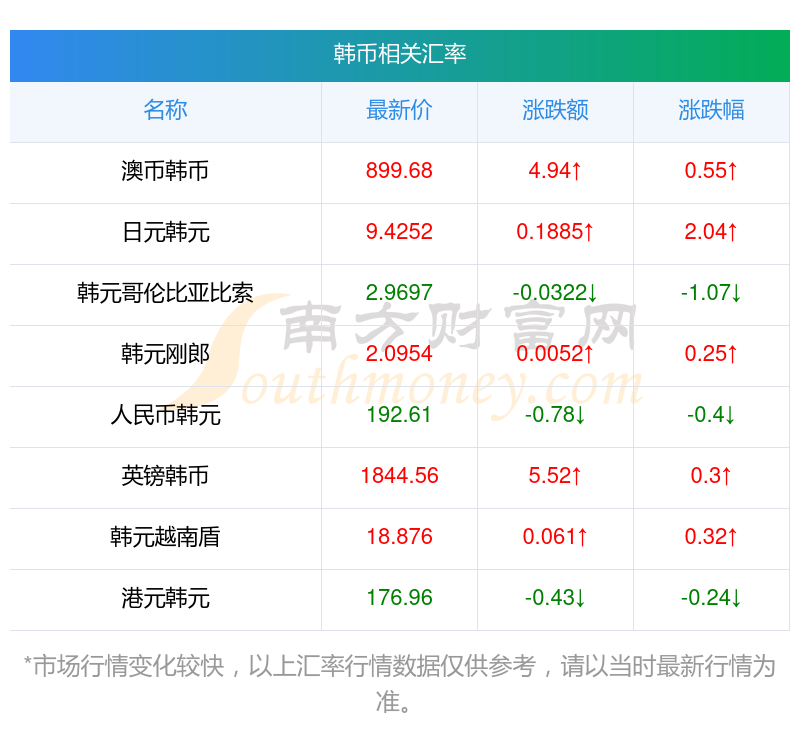Click the price 18.876
Viewport: 800px width, 733px height.
pyautogui.click(x=399, y=537)
